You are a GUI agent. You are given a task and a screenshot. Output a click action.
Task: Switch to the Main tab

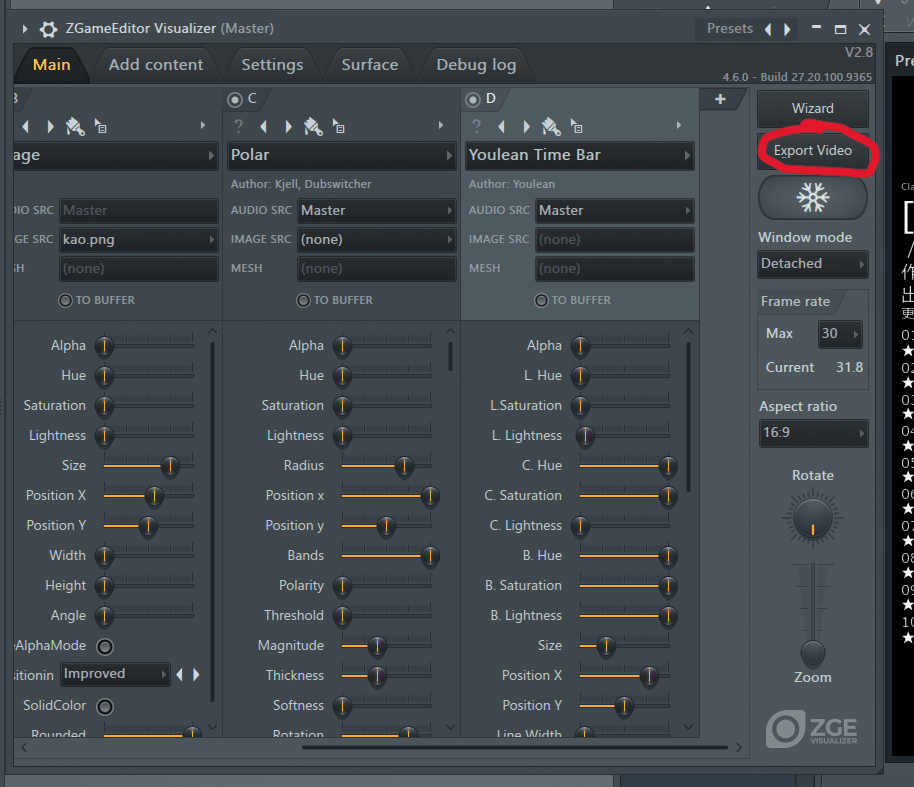coord(51,65)
